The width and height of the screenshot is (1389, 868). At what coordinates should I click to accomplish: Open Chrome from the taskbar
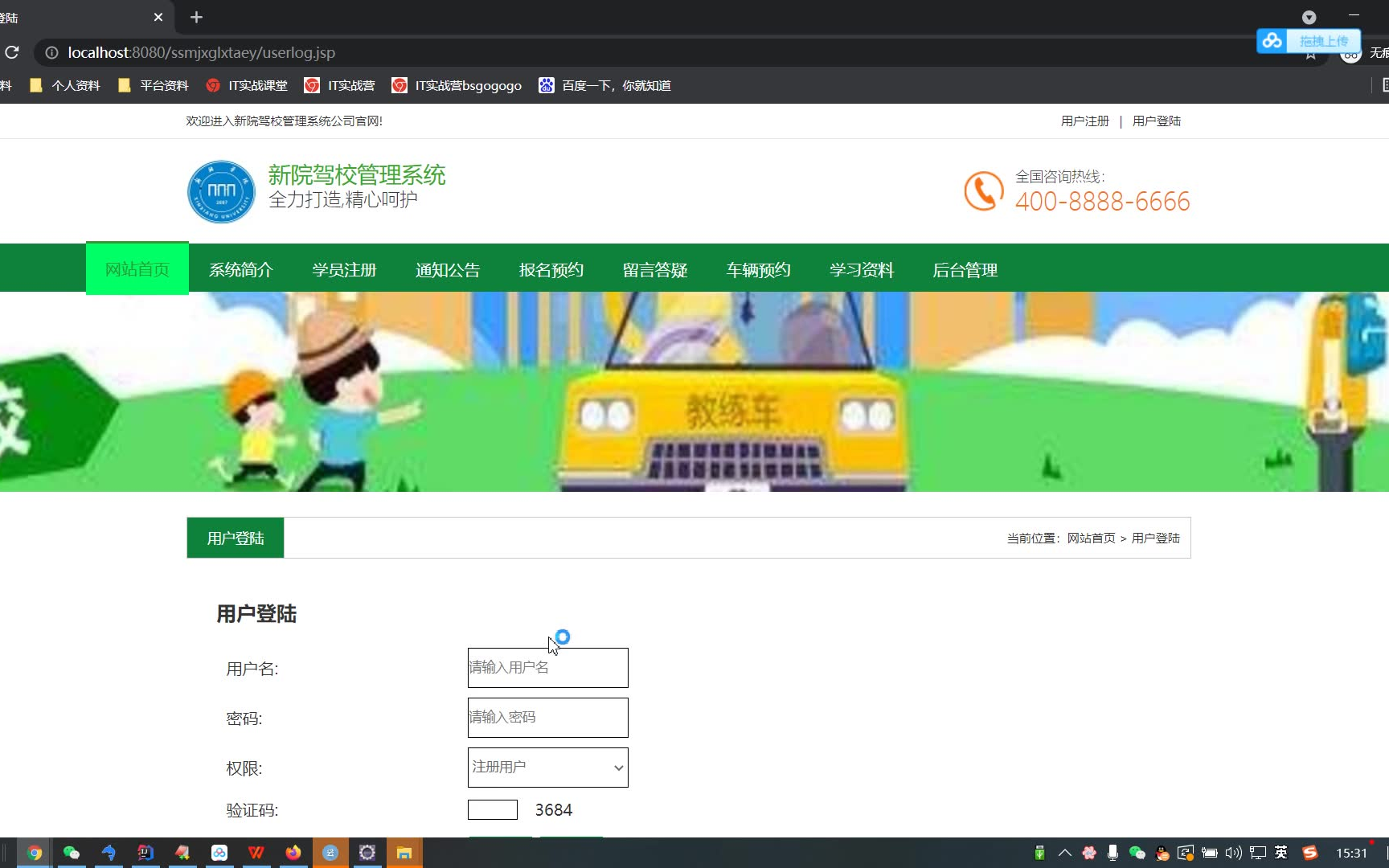(x=35, y=853)
